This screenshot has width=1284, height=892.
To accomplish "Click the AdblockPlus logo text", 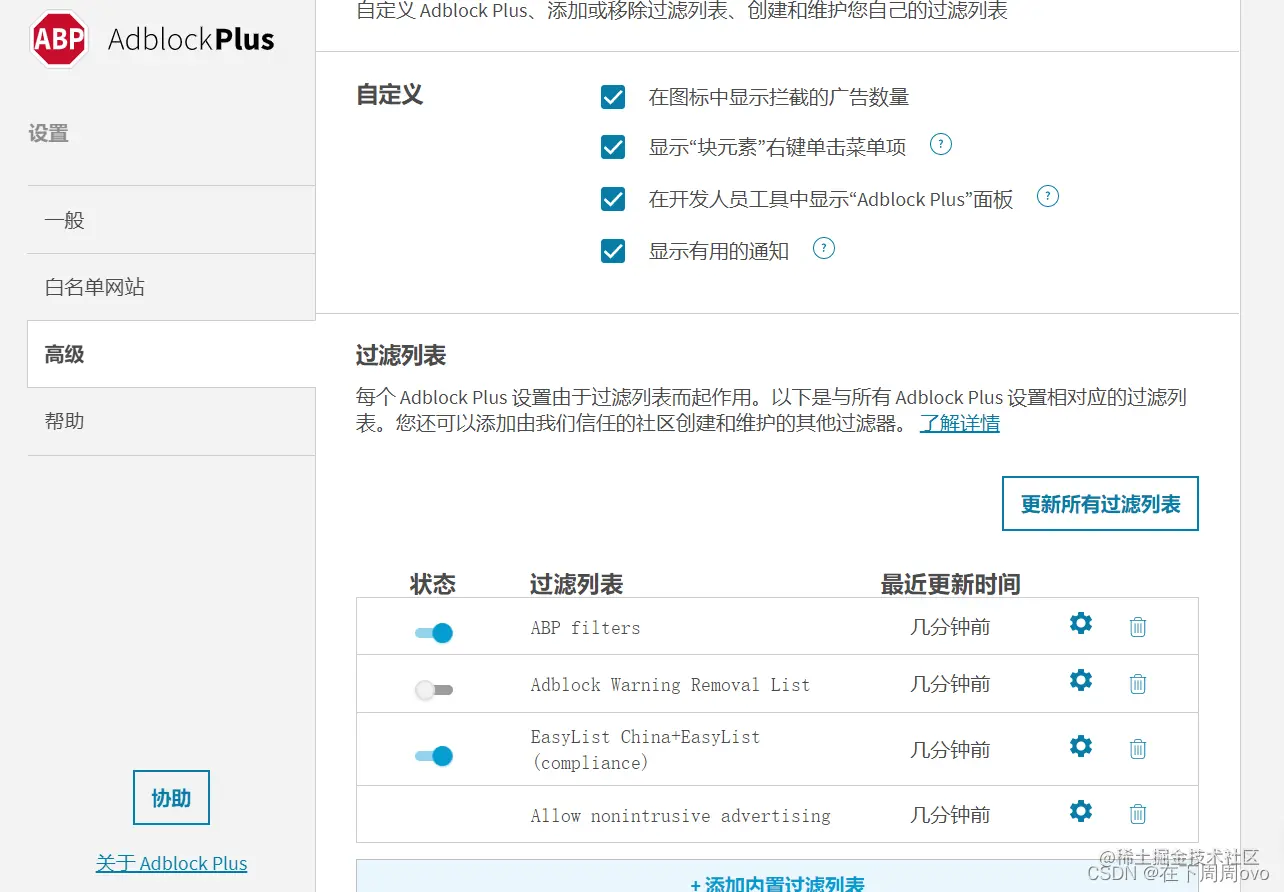I will point(191,40).
